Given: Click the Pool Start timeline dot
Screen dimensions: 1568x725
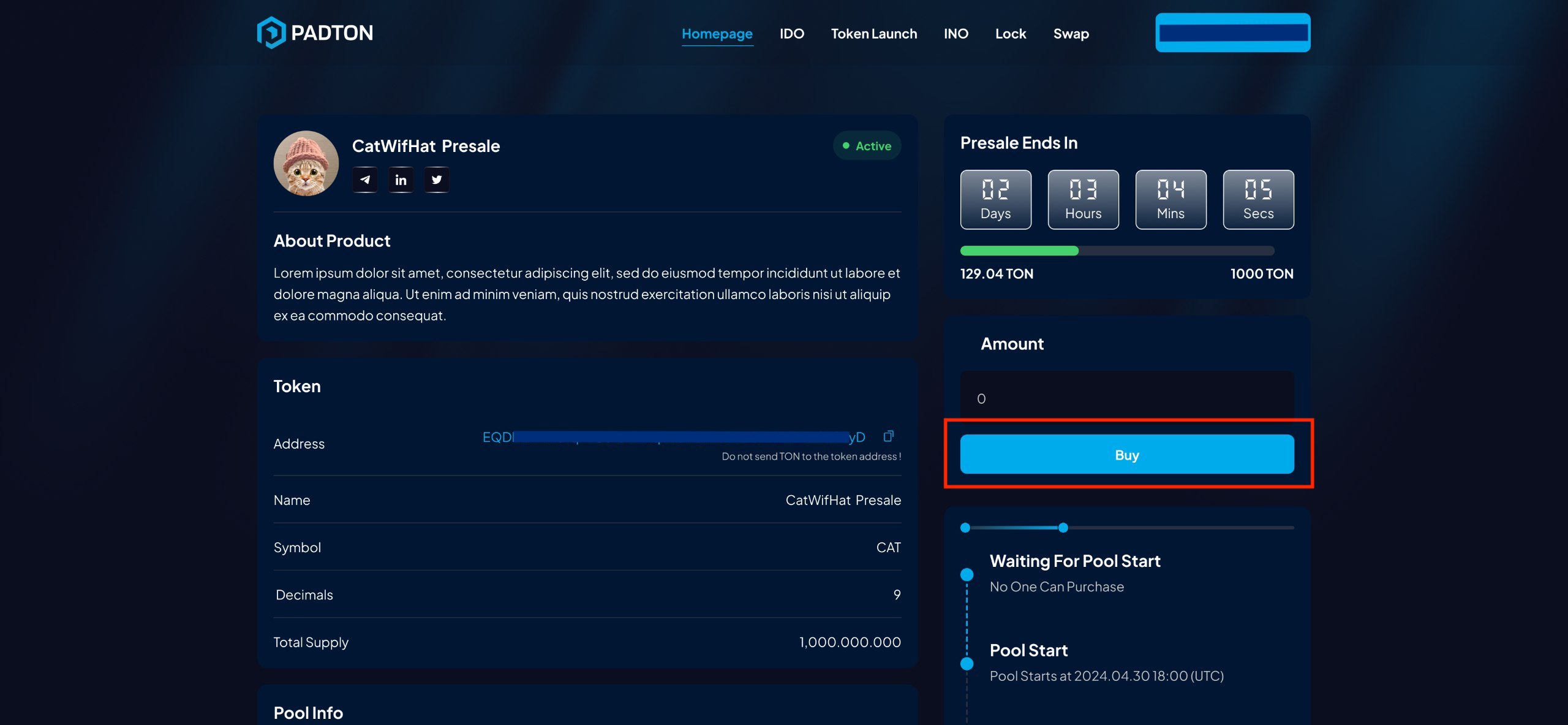Looking at the screenshot, I should [967, 664].
